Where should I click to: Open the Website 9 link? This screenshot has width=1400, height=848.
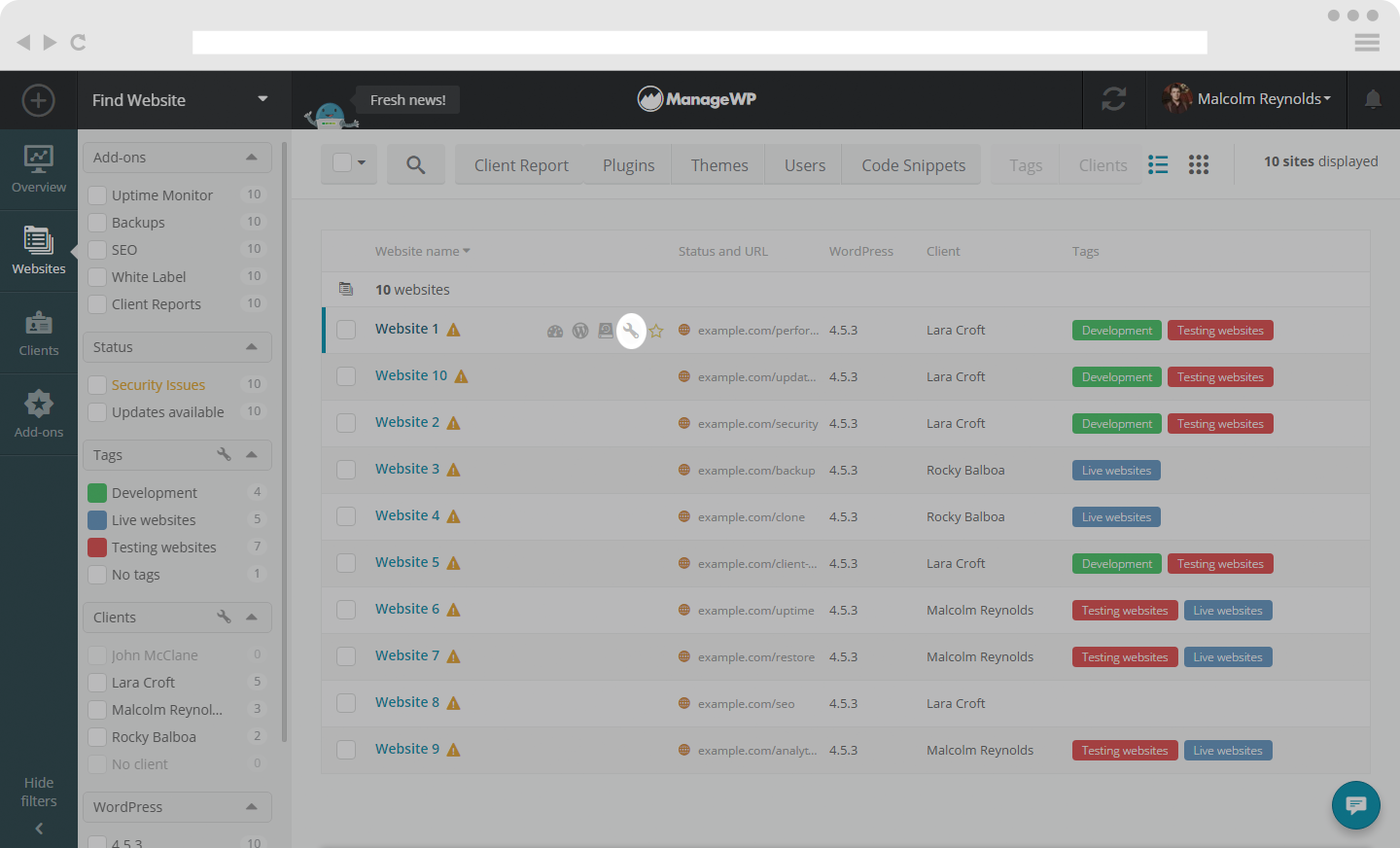(x=407, y=749)
